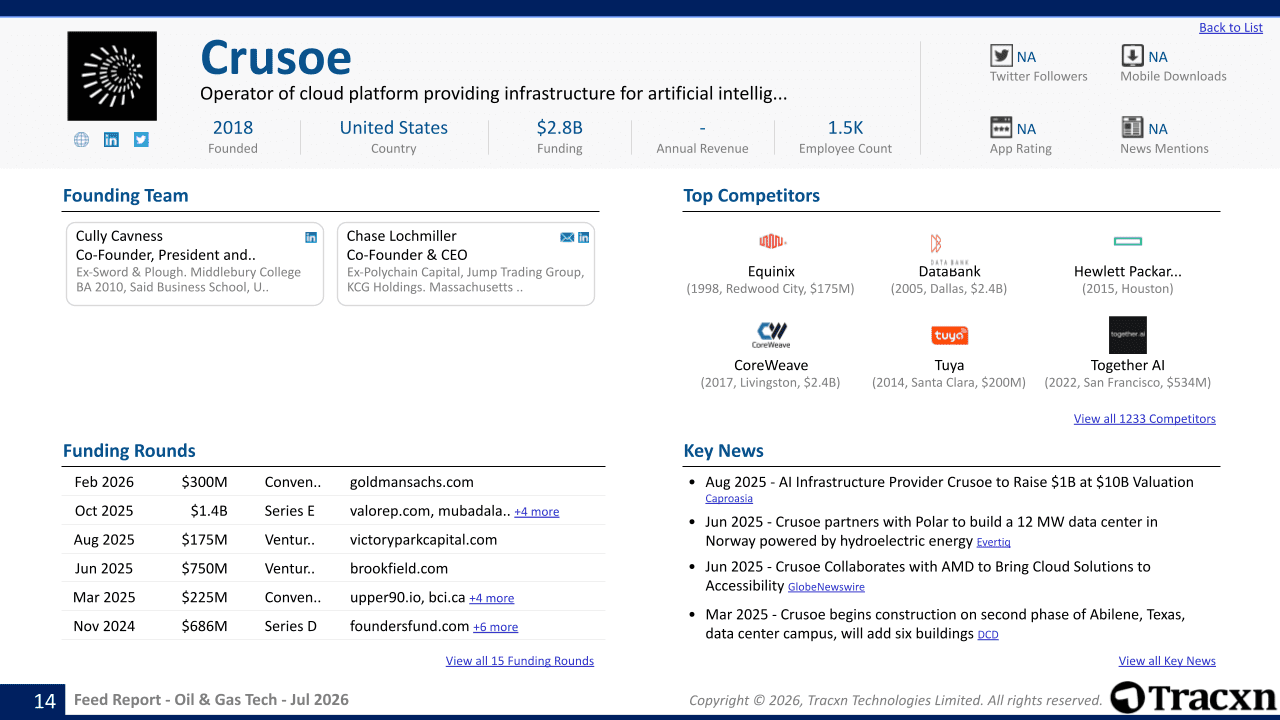Viewport: 1280px width, 720px height.
Task: Click the Mobile Downloads icon
Action: coord(1132,56)
